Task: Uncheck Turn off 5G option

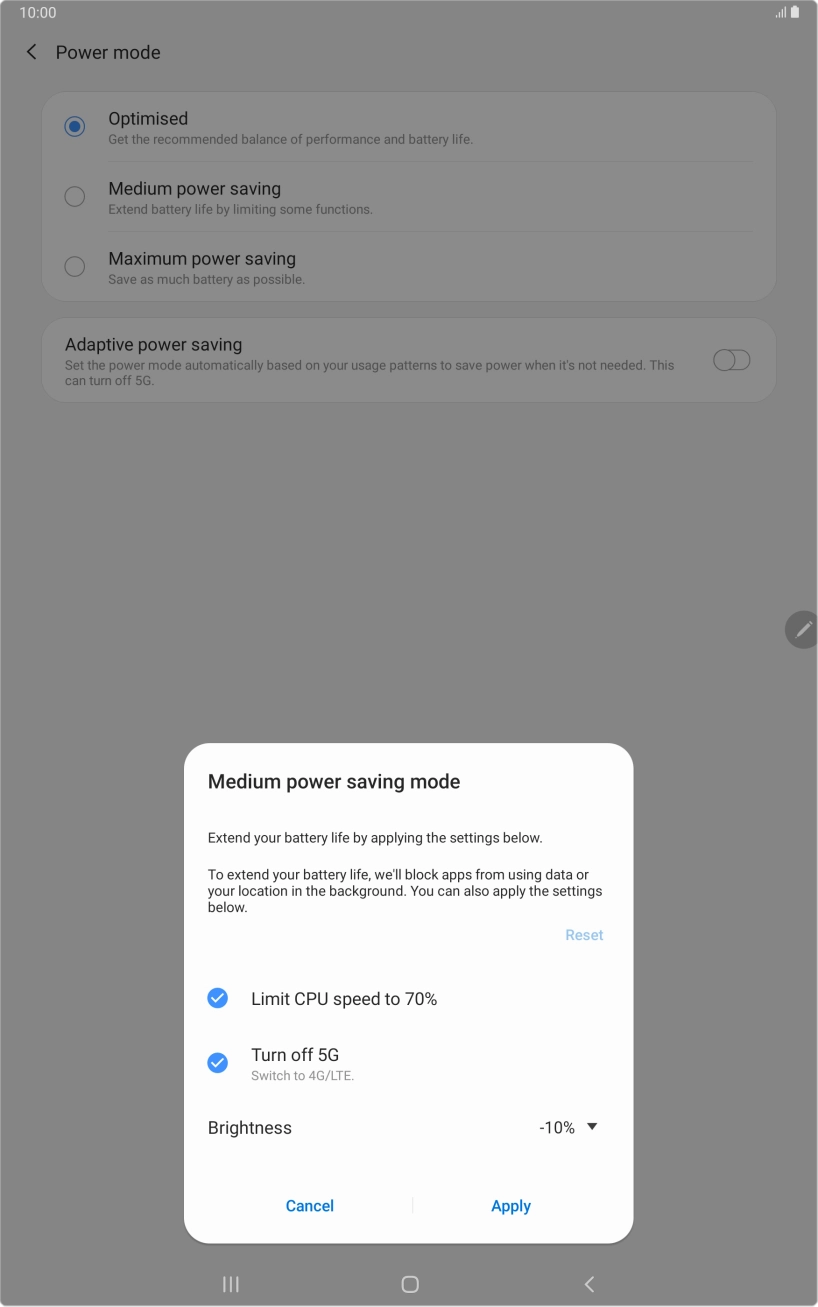Action: coord(217,1062)
